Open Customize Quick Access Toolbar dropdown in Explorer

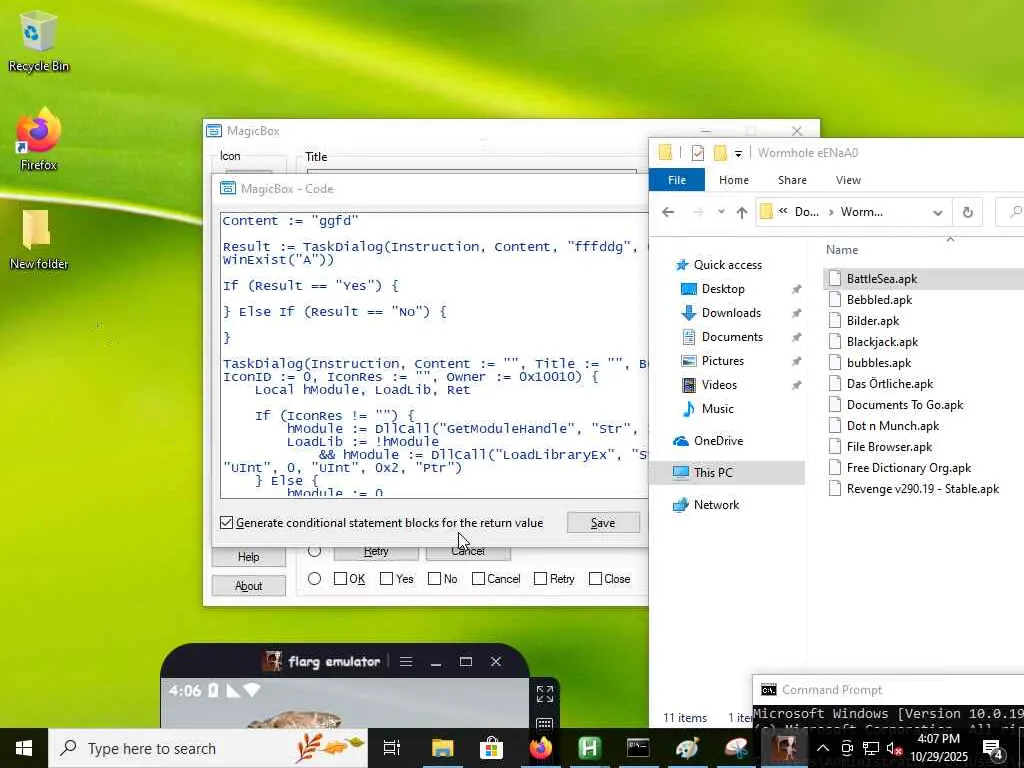pyautogui.click(x=738, y=154)
